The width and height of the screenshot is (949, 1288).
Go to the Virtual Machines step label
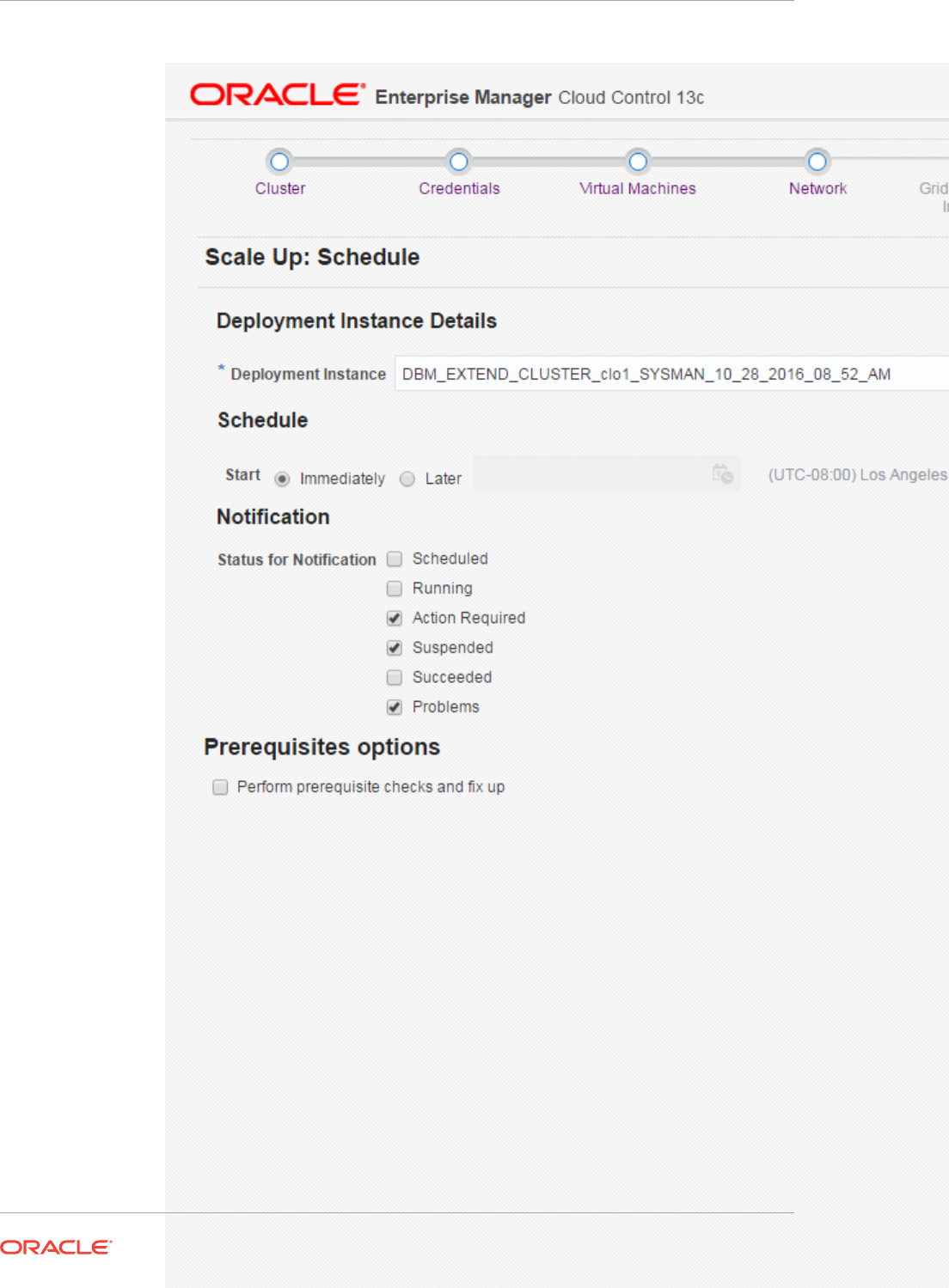(638, 188)
